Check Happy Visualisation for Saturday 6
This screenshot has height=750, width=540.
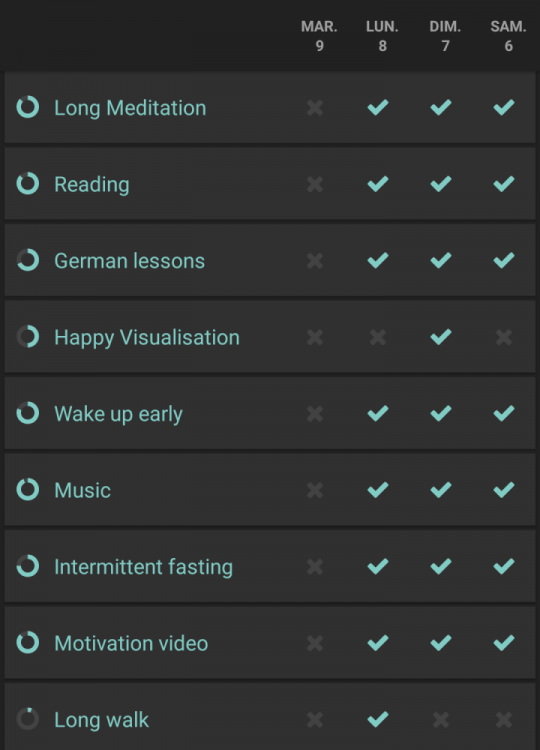click(x=504, y=337)
